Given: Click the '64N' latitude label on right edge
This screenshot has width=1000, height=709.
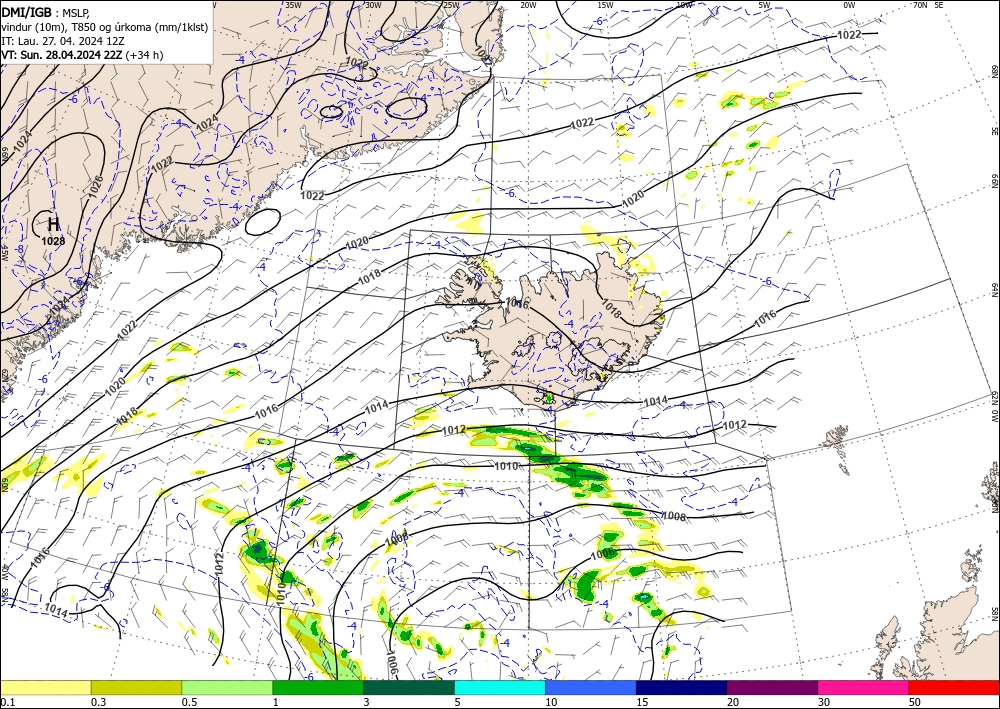Looking at the screenshot, I should click(x=994, y=289).
